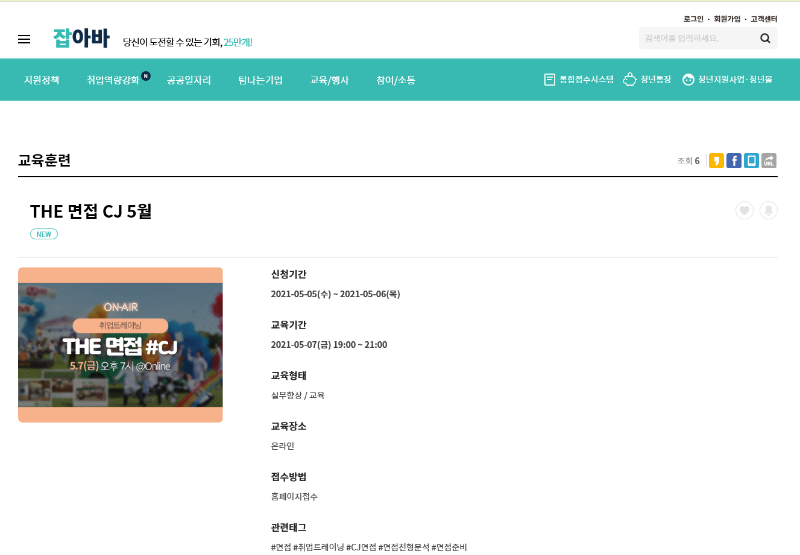Click the 교육훈련 heading
This screenshot has width=800, height=555.
(x=44, y=161)
